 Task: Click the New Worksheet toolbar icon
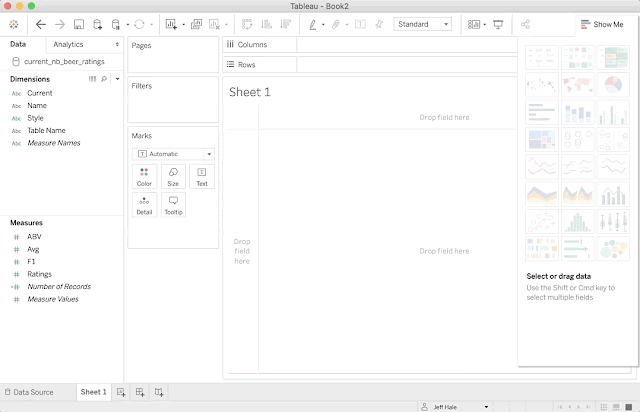pyautogui.click(x=171, y=24)
